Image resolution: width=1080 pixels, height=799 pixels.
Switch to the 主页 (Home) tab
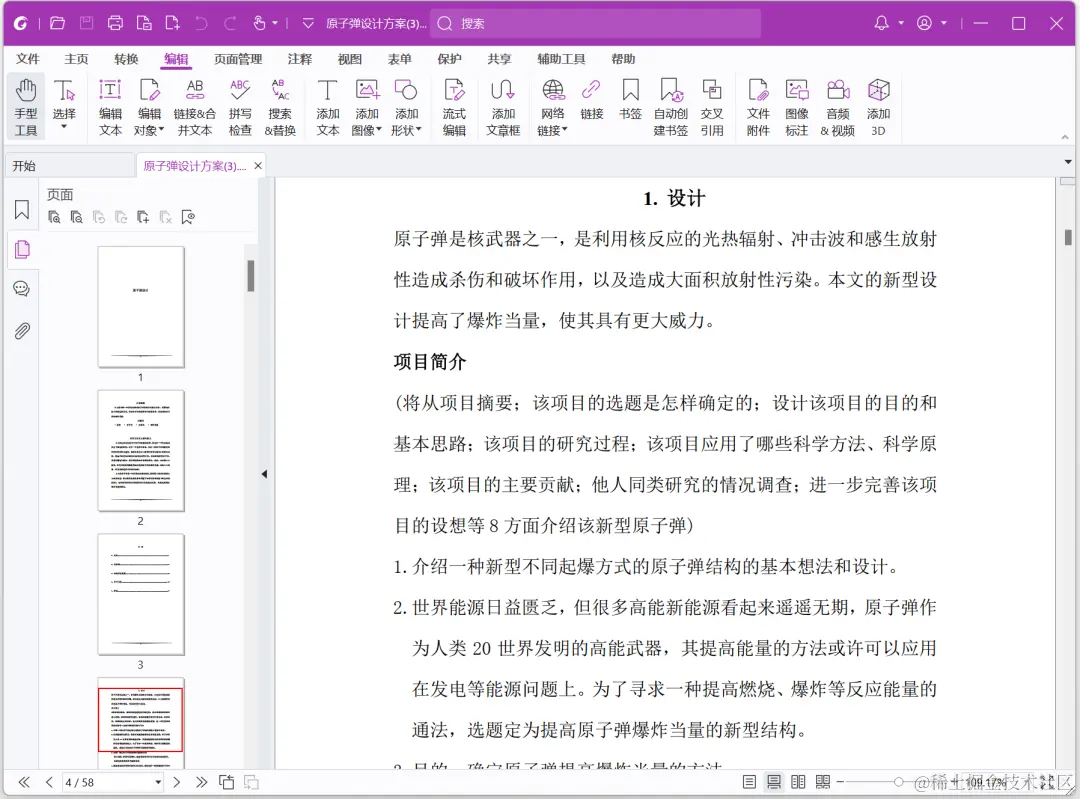click(76, 59)
